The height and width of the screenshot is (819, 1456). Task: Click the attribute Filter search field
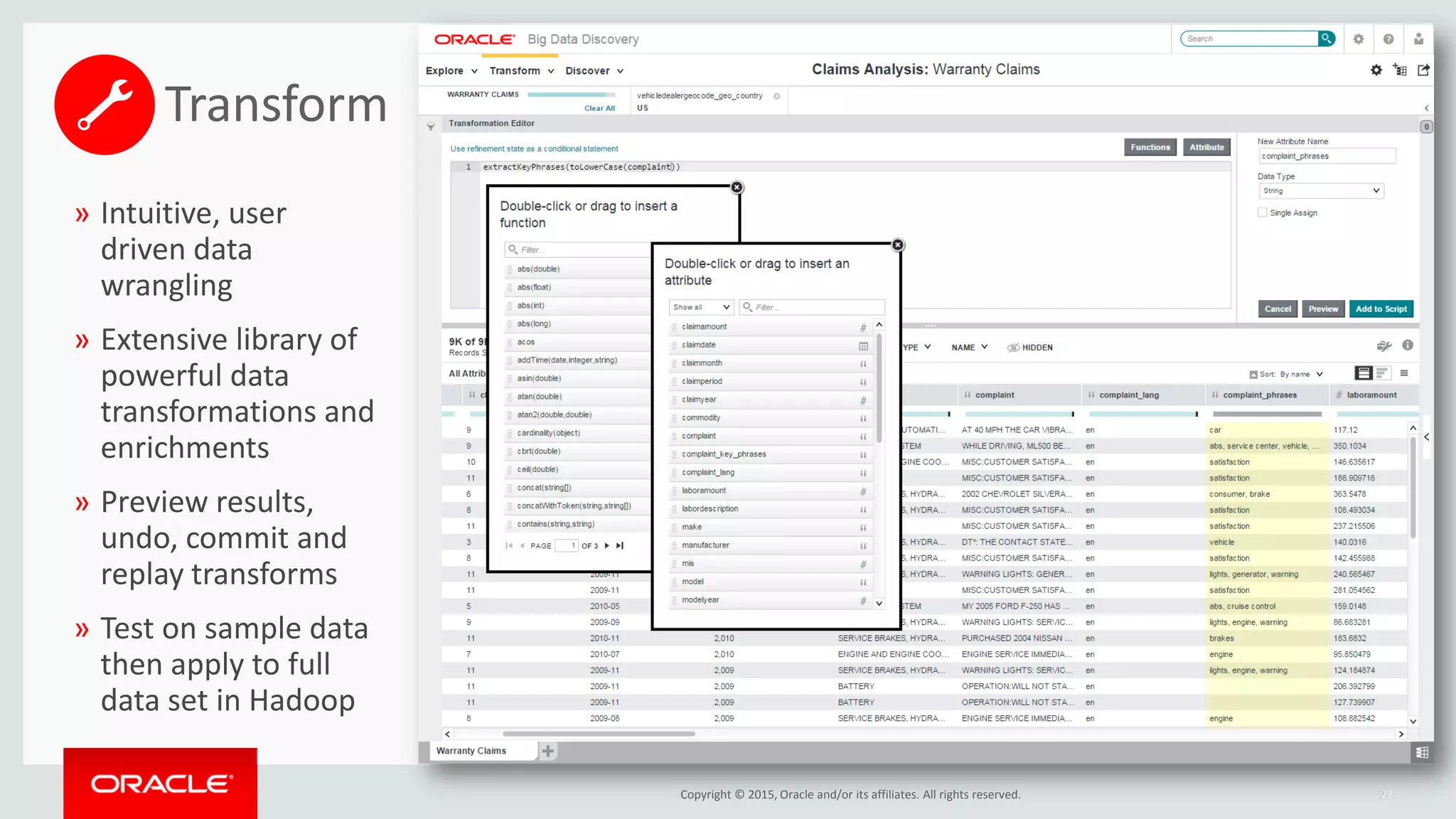coord(812,307)
